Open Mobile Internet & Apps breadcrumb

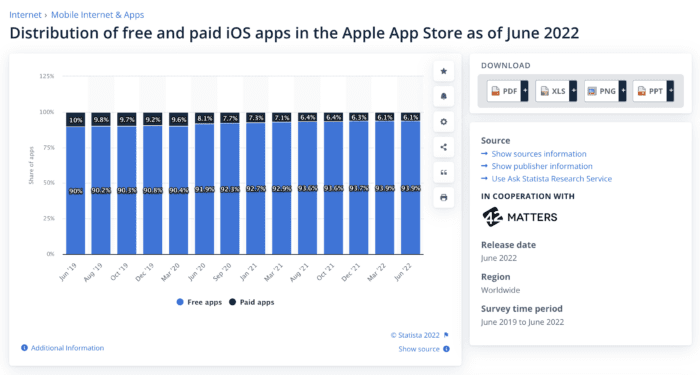coord(97,15)
